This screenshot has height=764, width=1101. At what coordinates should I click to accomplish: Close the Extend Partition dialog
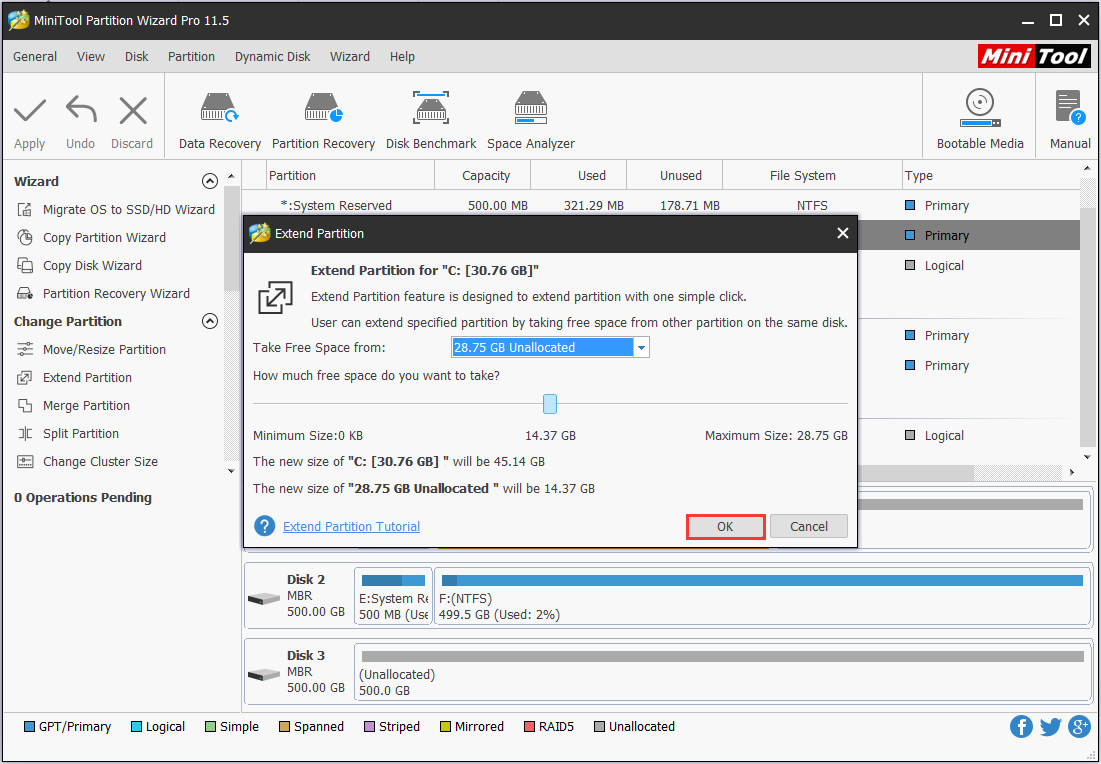click(843, 233)
